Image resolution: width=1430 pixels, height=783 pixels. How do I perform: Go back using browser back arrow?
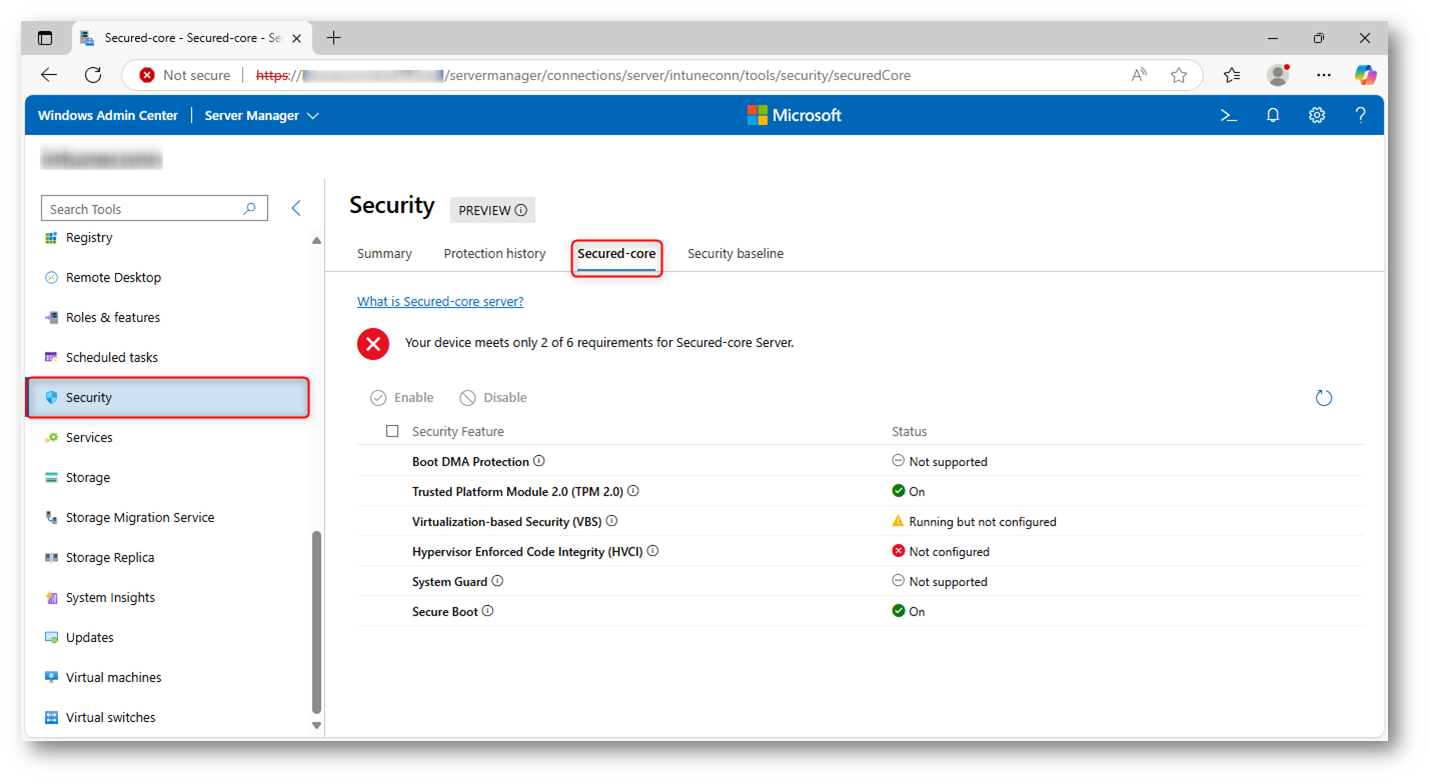click(48, 75)
